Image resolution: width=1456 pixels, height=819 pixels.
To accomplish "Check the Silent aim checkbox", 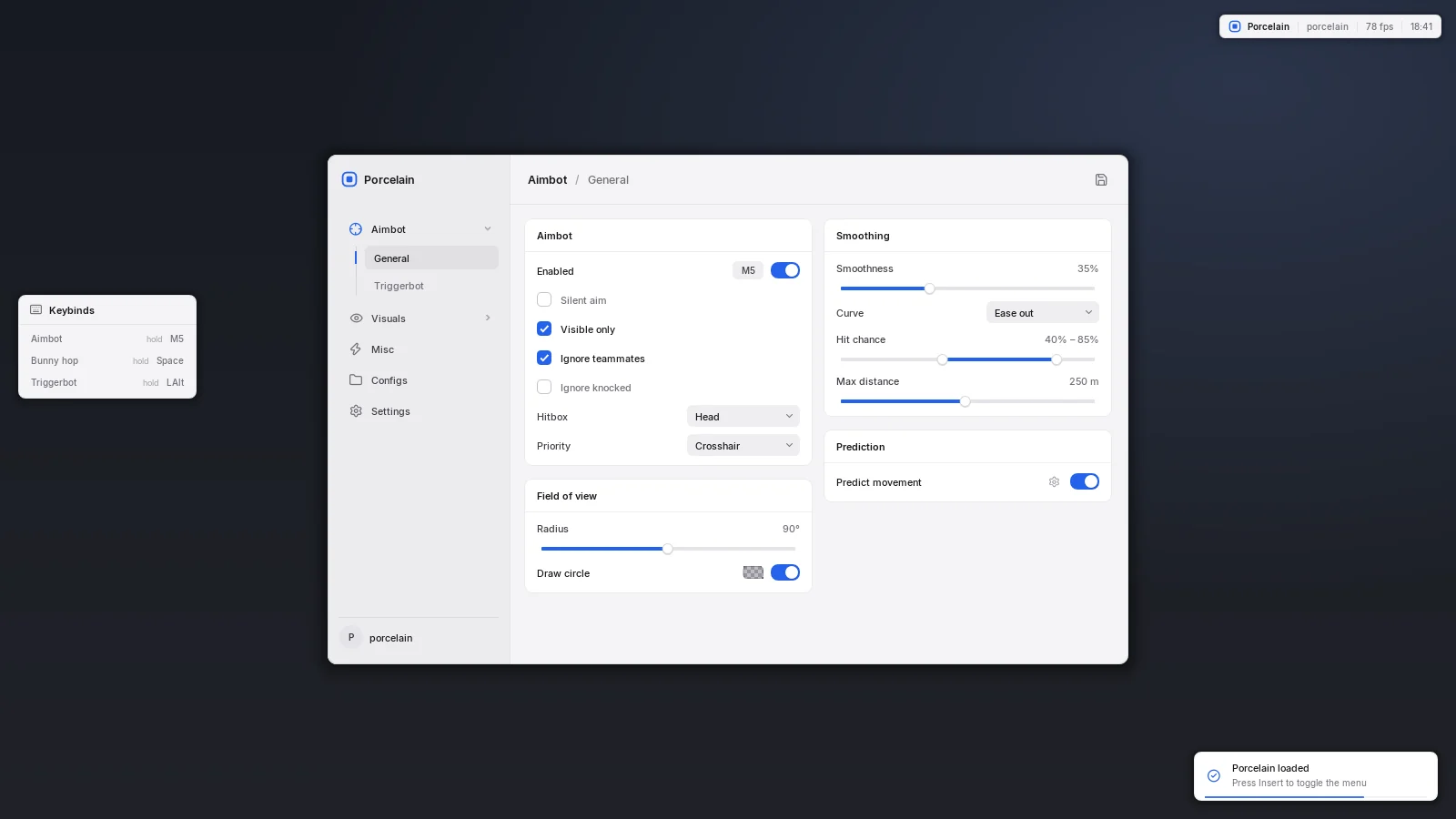I will click(544, 300).
